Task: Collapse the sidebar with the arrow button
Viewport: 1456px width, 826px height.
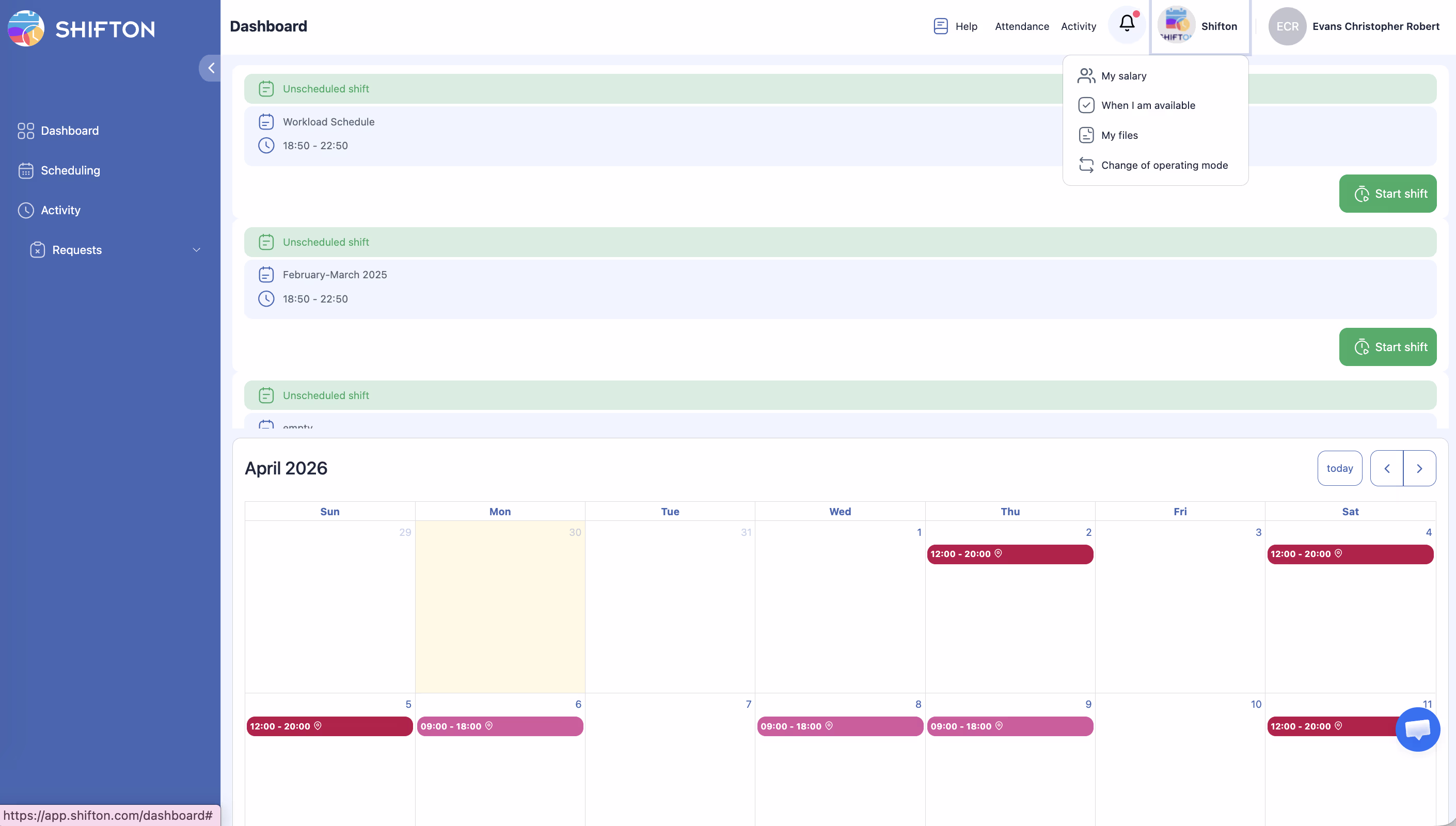Action: pyautogui.click(x=211, y=68)
